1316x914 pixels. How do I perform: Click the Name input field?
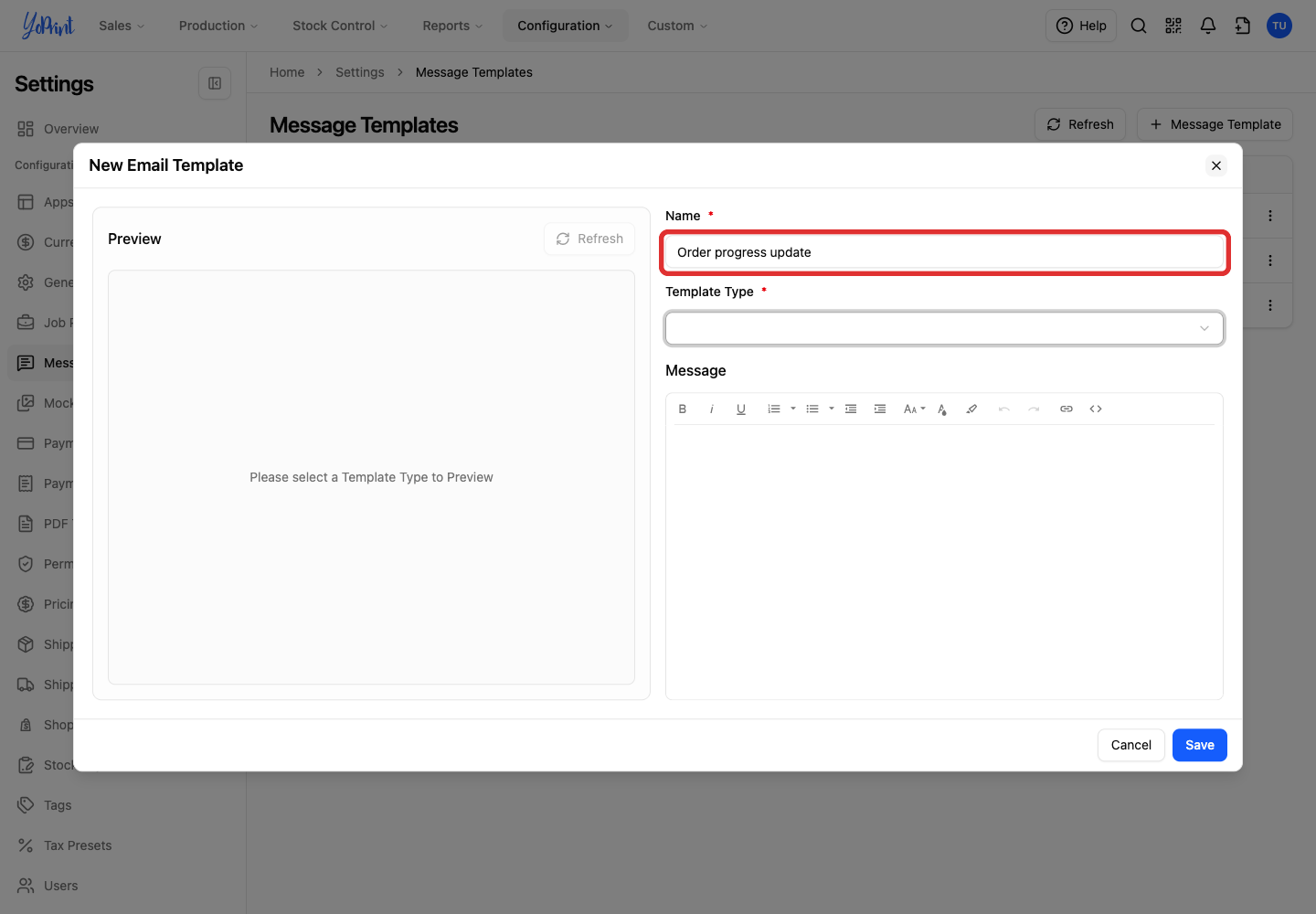point(944,252)
